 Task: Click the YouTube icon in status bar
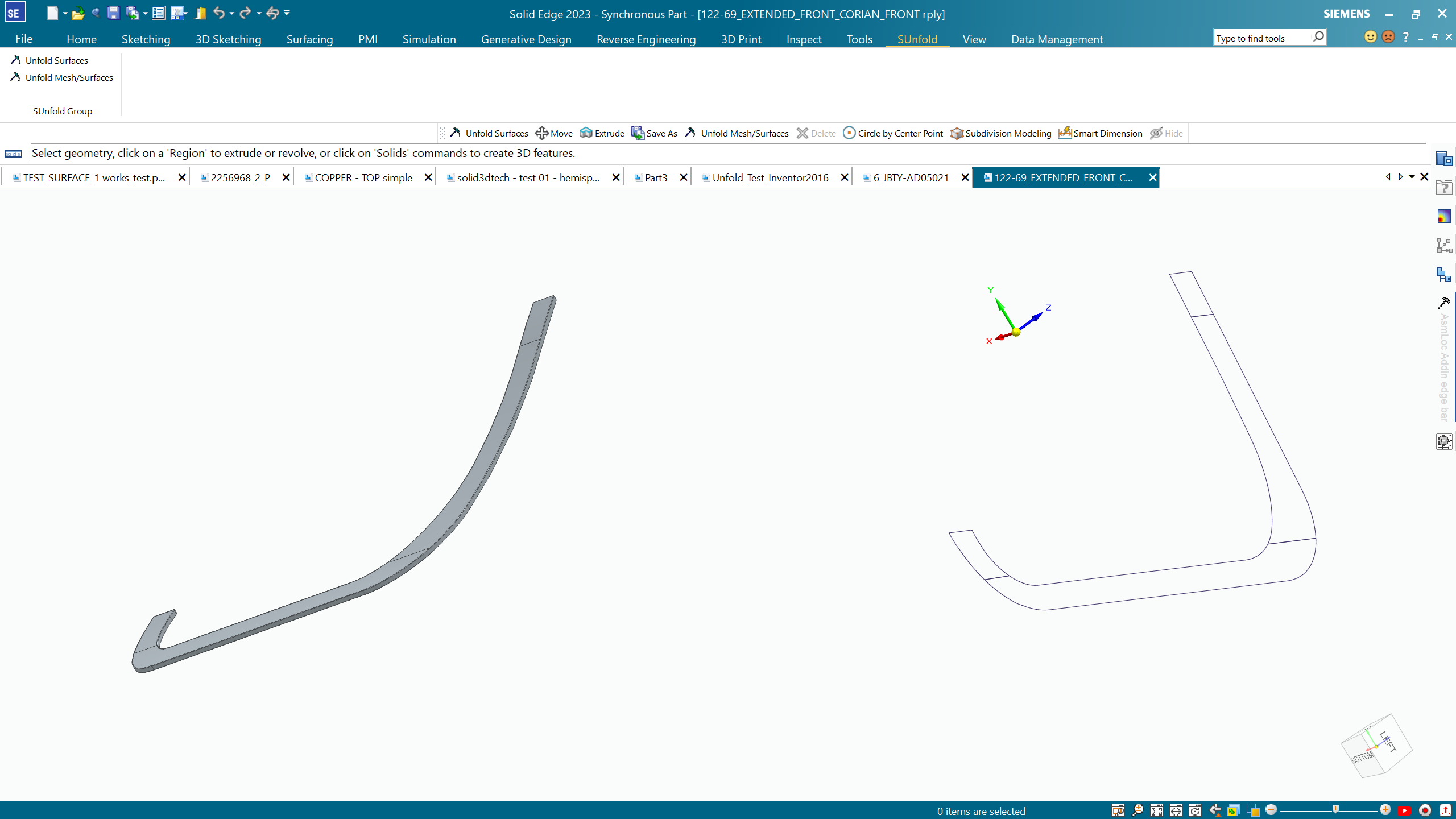coord(1404,810)
